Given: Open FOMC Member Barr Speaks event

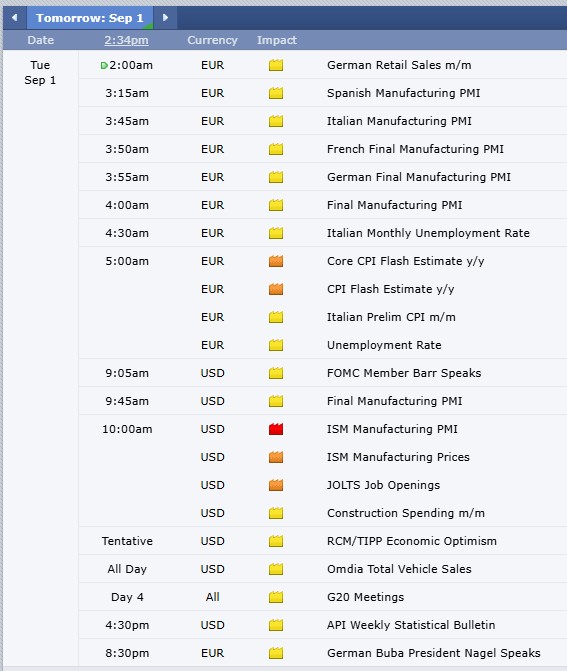Looking at the screenshot, I should coord(404,373).
